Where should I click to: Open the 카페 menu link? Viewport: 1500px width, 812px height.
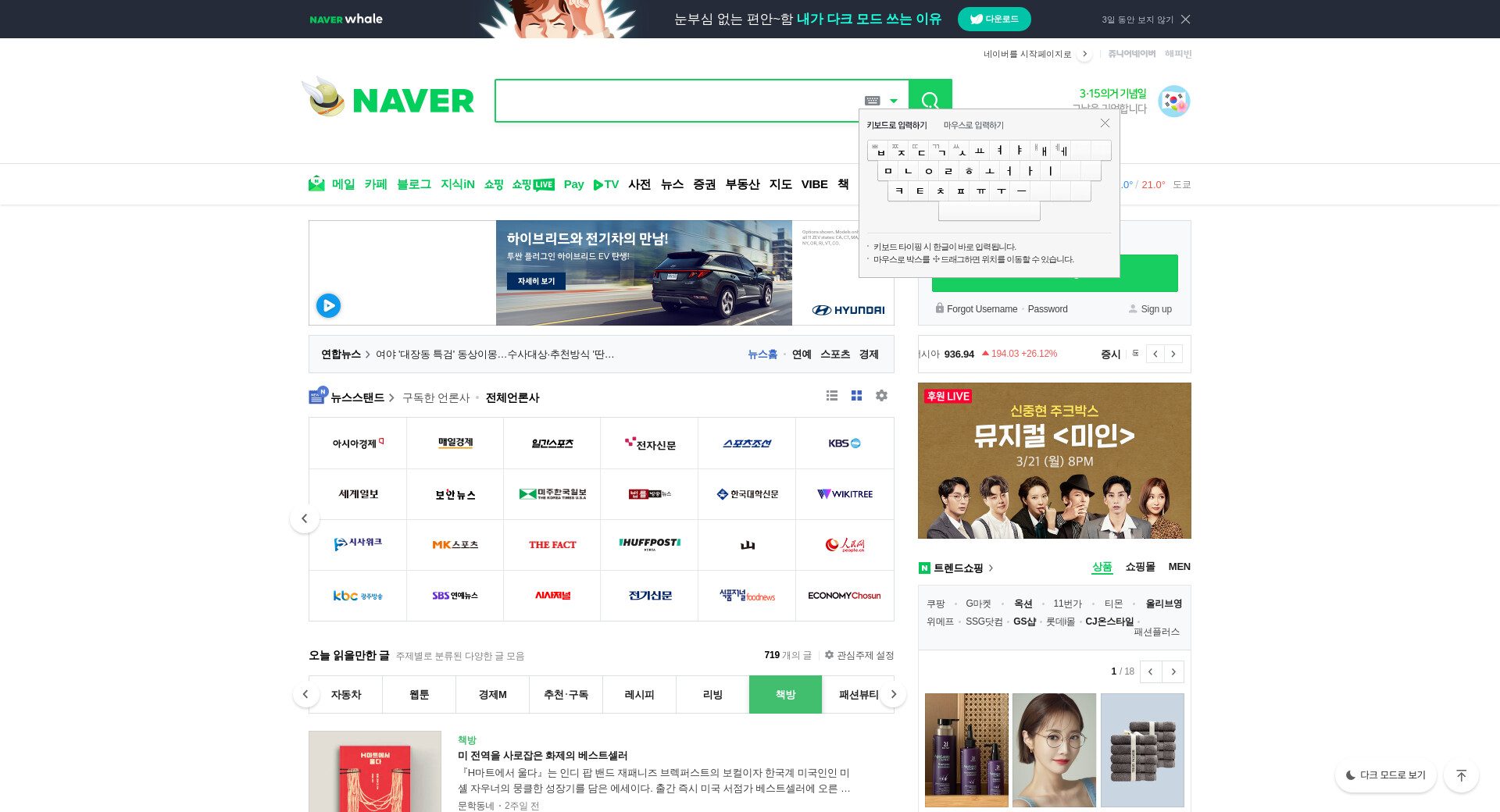[376, 184]
